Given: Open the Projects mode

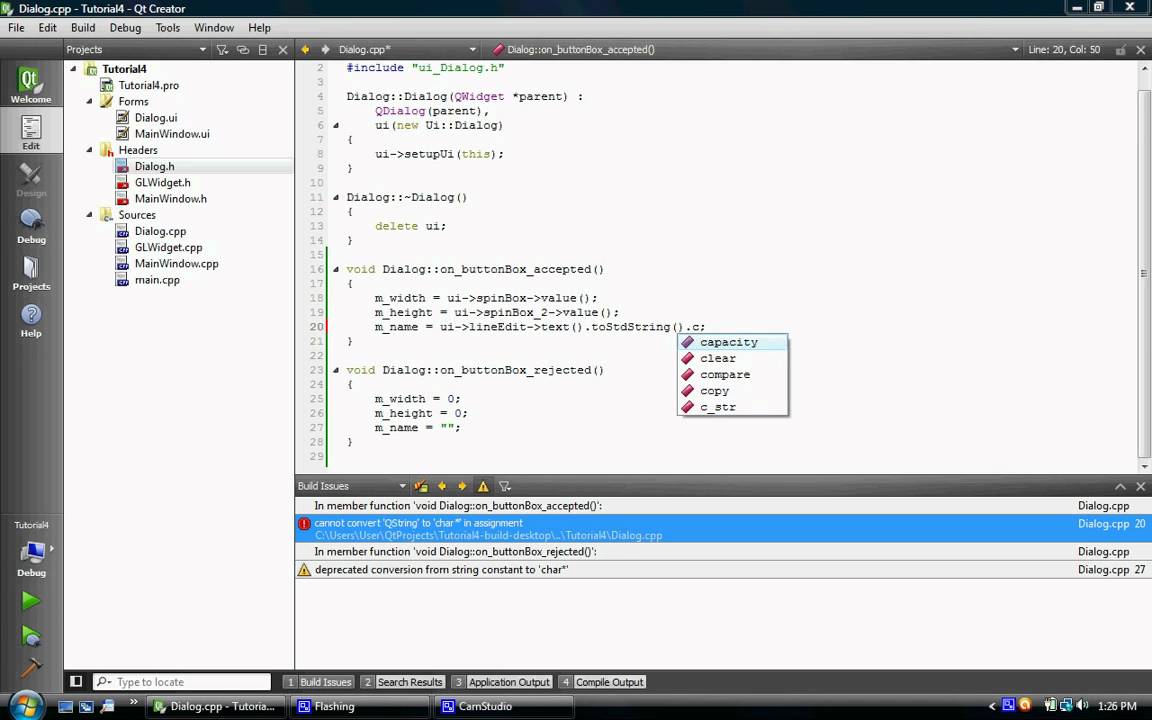Looking at the screenshot, I should coord(31,273).
